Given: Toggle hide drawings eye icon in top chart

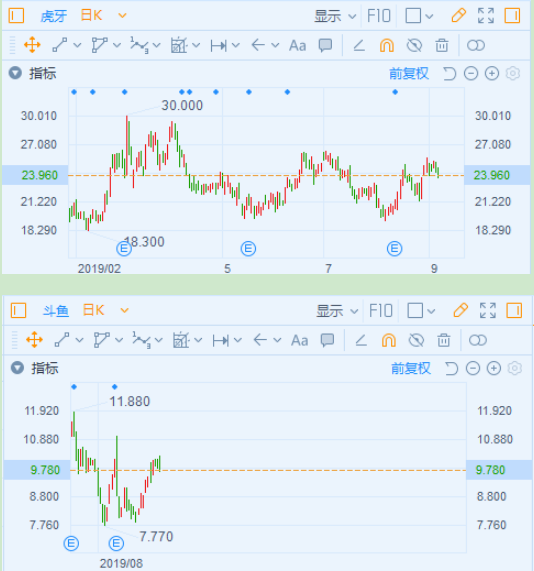Looking at the screenshot, I should (414, 46).
